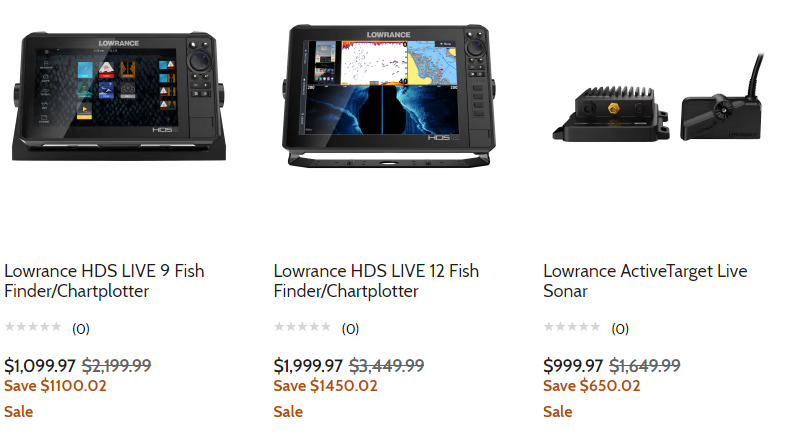Select the $1,999.97 sale price
Screen dimensions: 790x441
pyautogui.click(x=308, y=365)
